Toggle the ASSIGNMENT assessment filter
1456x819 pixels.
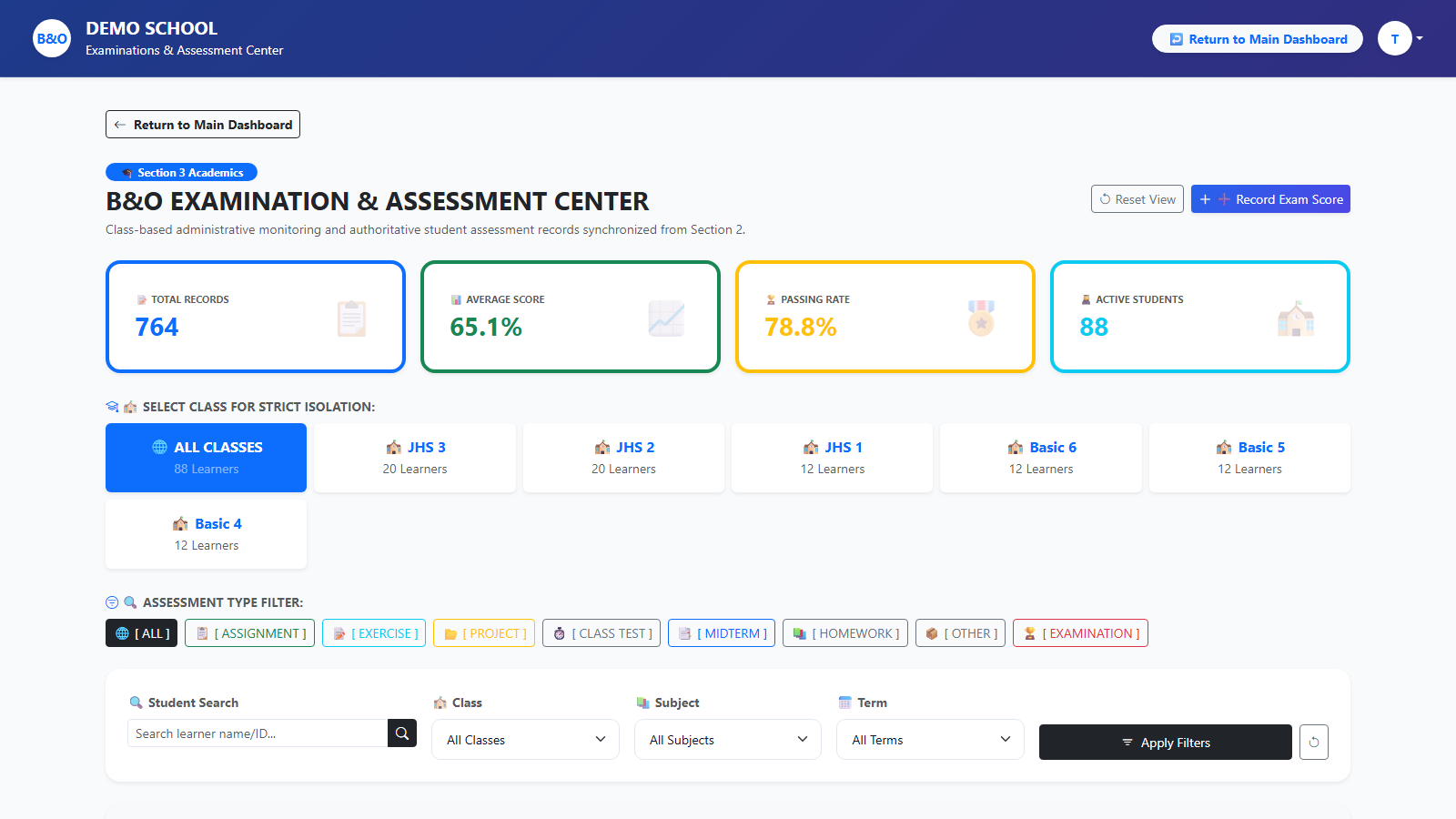[x=250, y=633]
